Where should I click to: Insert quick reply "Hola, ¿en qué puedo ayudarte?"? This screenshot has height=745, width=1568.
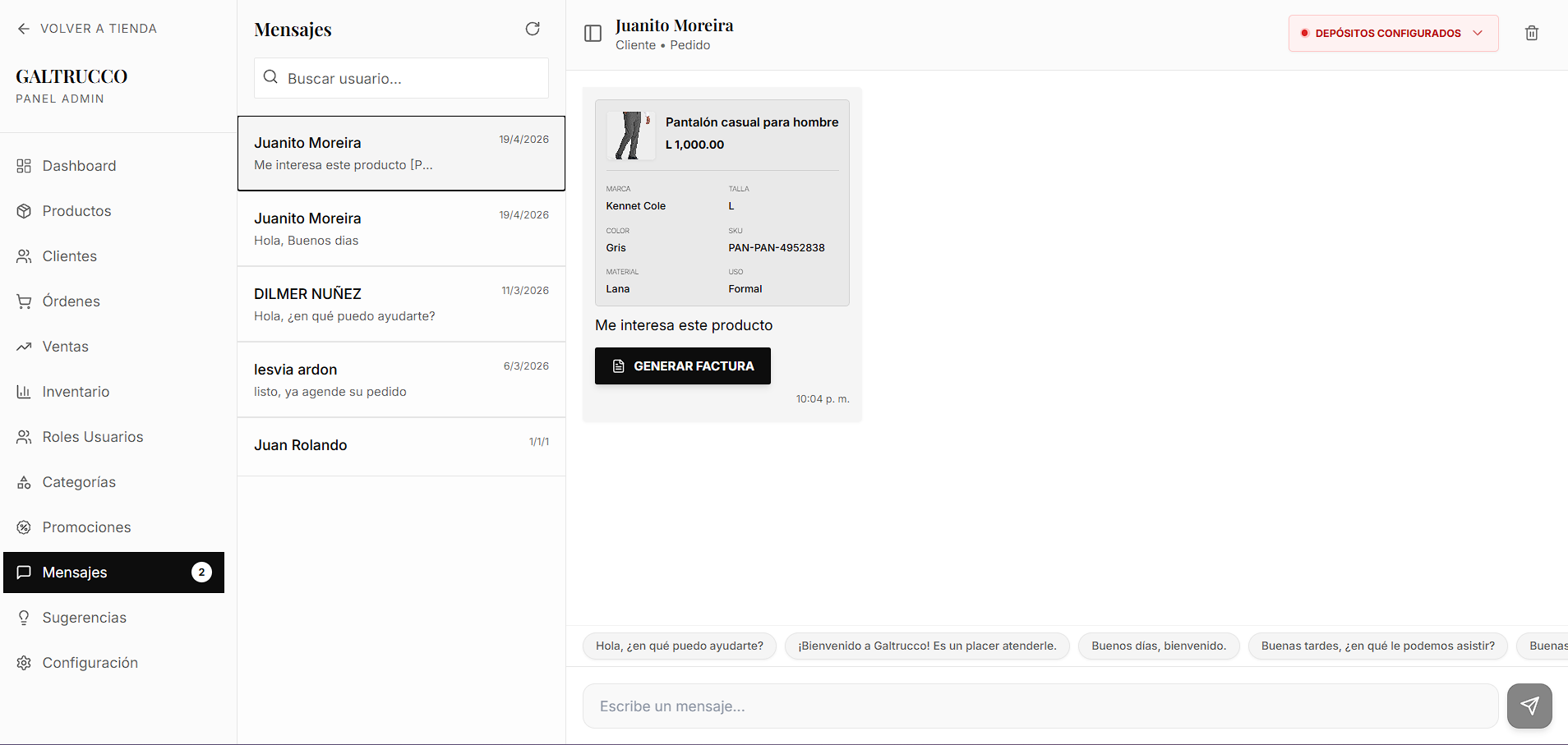click(x=679, y=646)
